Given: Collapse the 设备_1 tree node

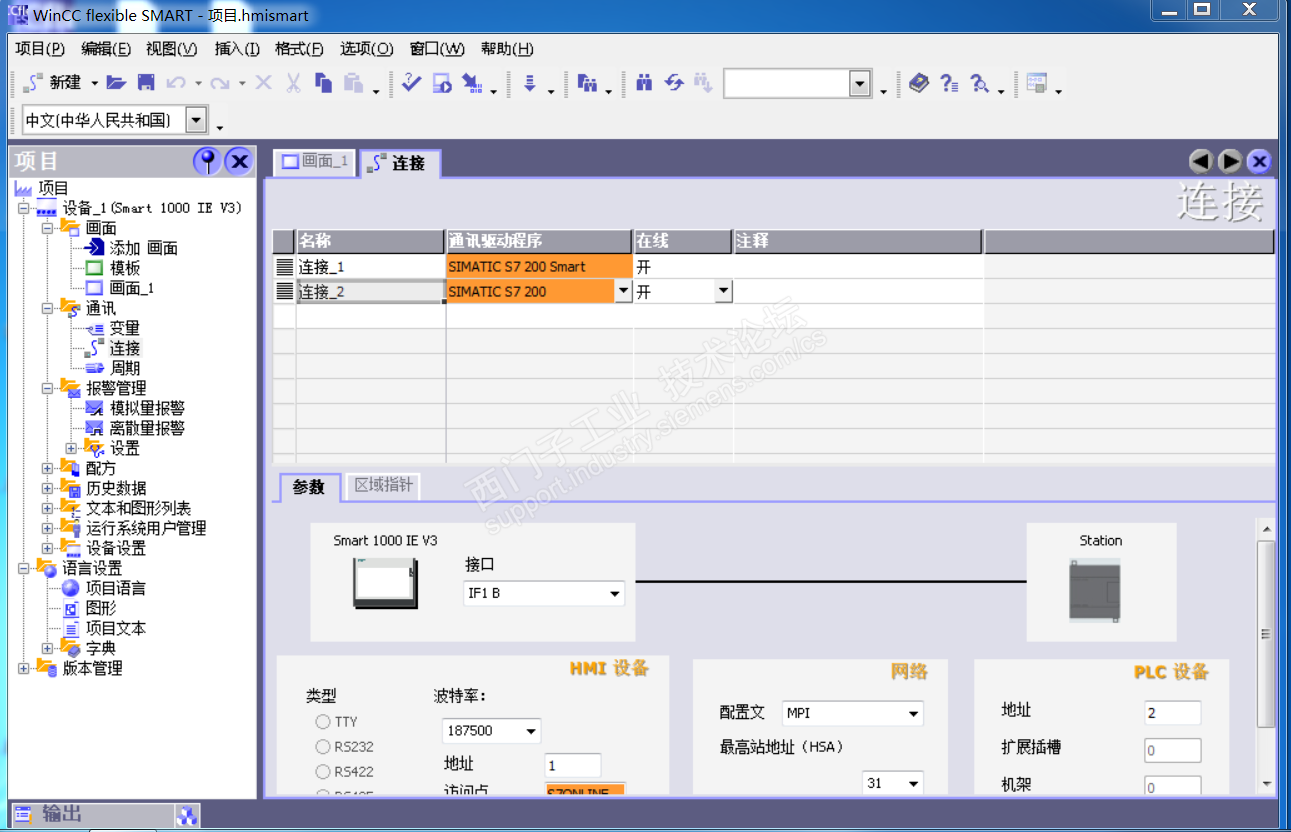Looking at the screenshot, I should coord(24,208).
